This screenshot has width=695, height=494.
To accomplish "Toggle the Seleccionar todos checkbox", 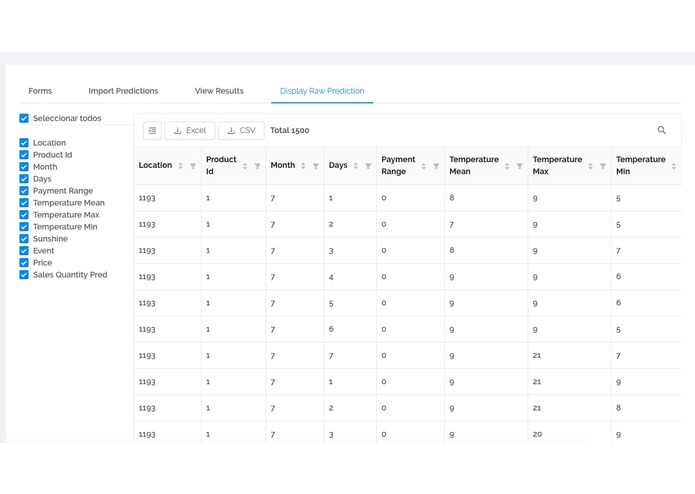I will click(24, 118).
